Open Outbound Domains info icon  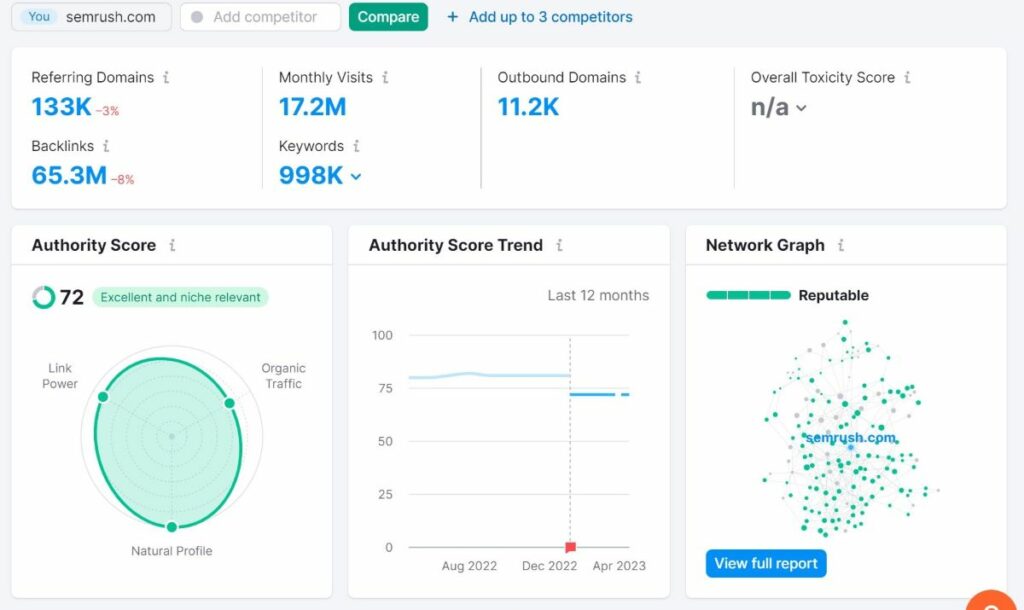(638, 77)
